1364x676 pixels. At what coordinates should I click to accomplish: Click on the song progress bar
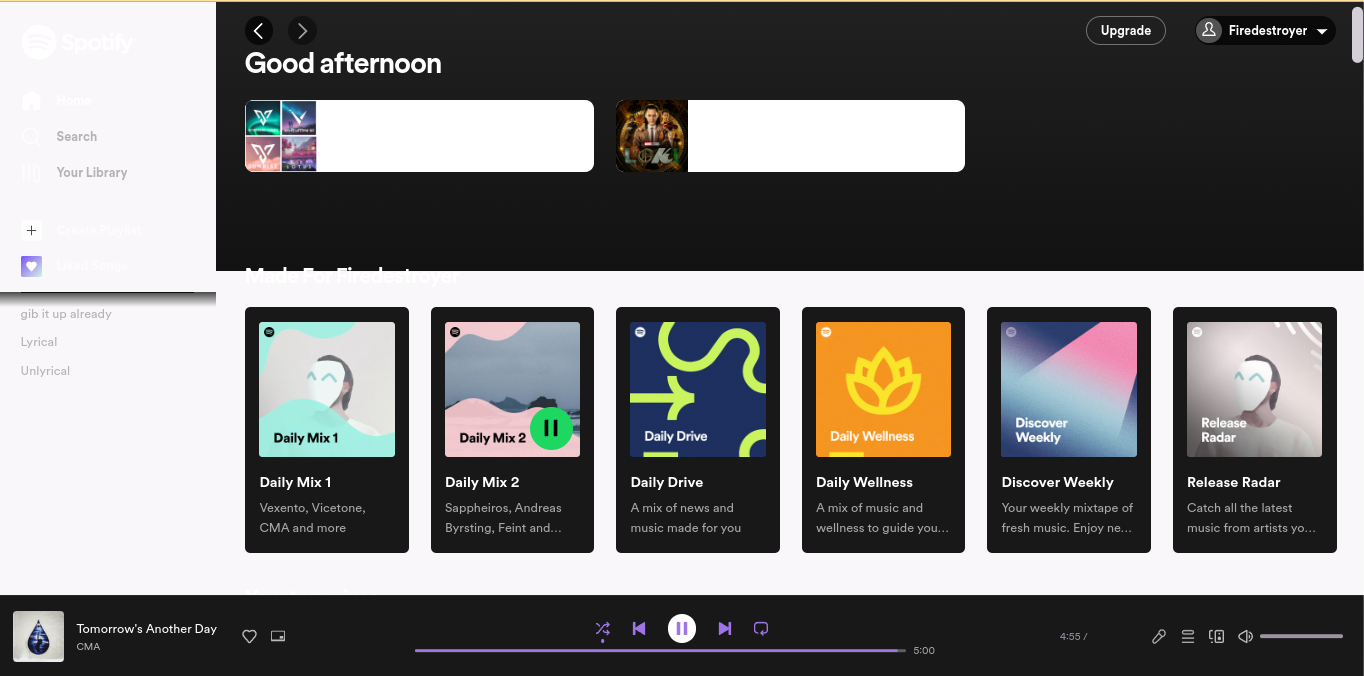(x=660, y=650)
